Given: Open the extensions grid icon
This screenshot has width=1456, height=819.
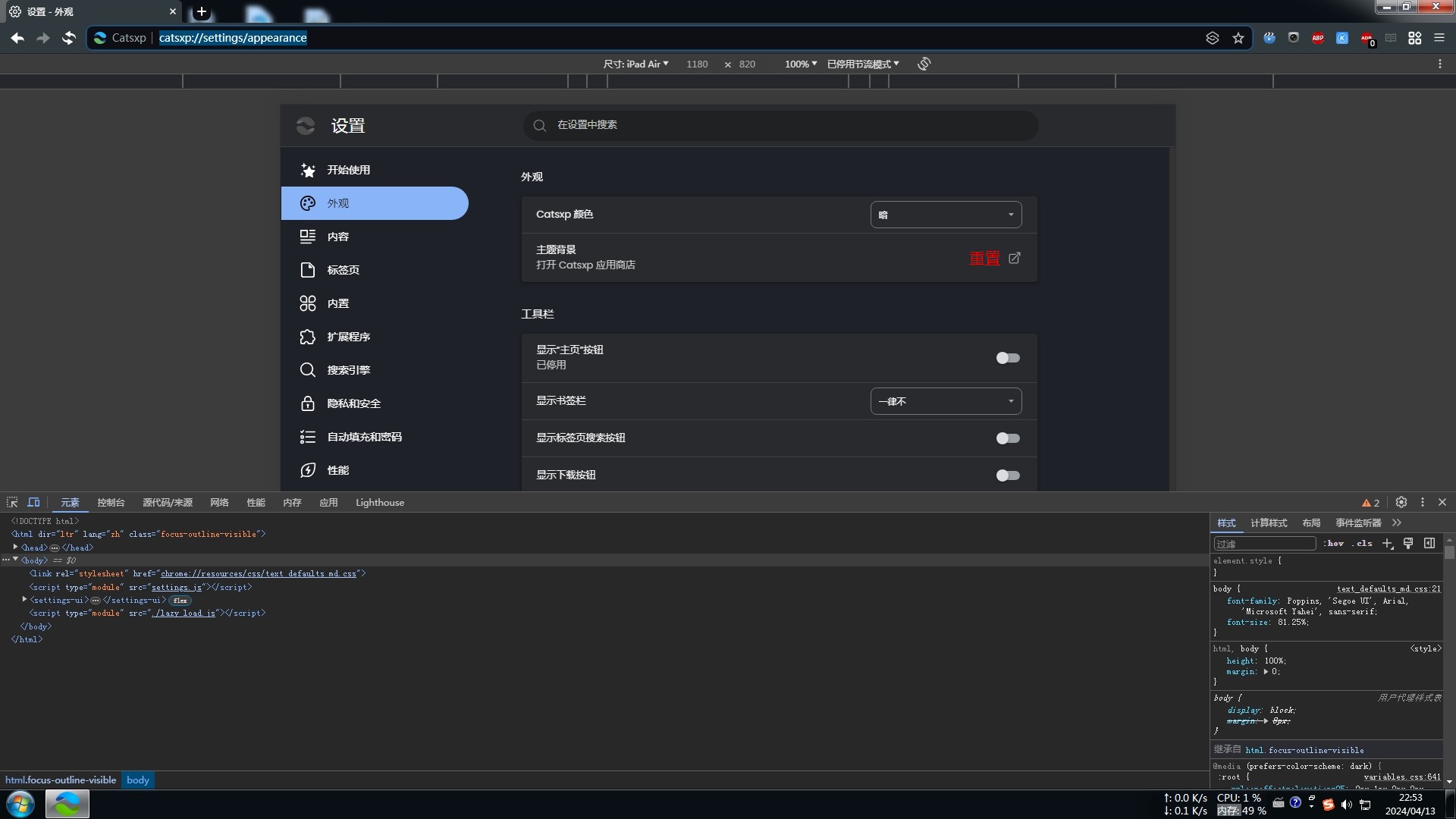Looking at the screenshot, I should pos(1415,38).
